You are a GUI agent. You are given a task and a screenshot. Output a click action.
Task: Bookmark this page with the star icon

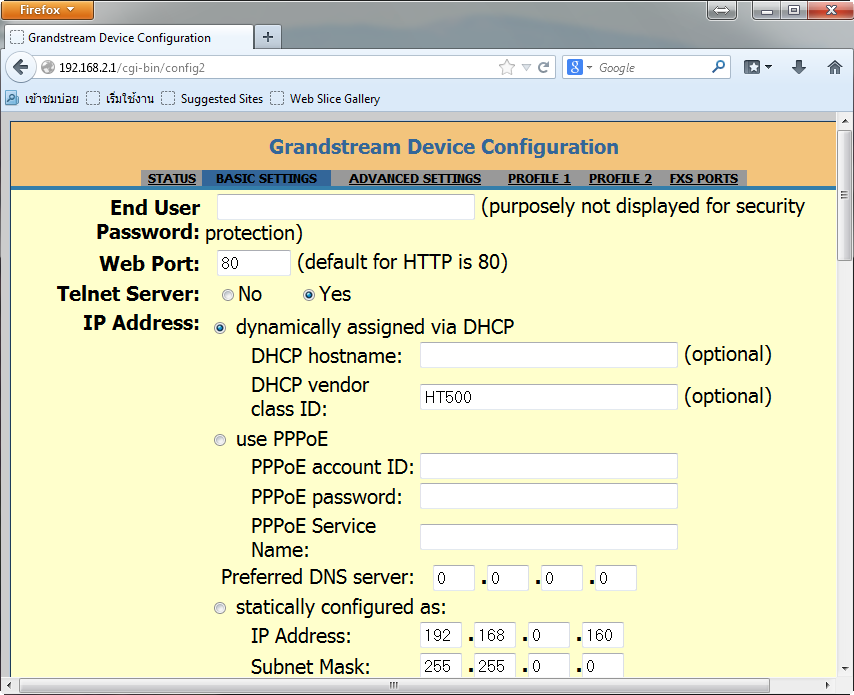507,68
